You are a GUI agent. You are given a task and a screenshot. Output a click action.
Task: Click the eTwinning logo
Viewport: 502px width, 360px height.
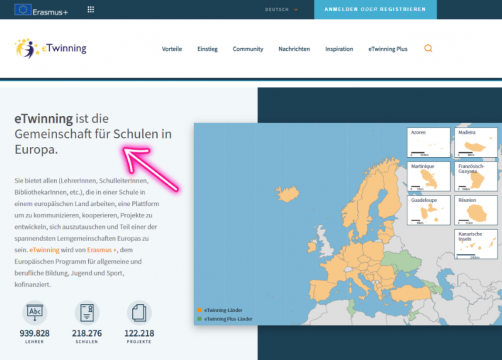point(50,49)
